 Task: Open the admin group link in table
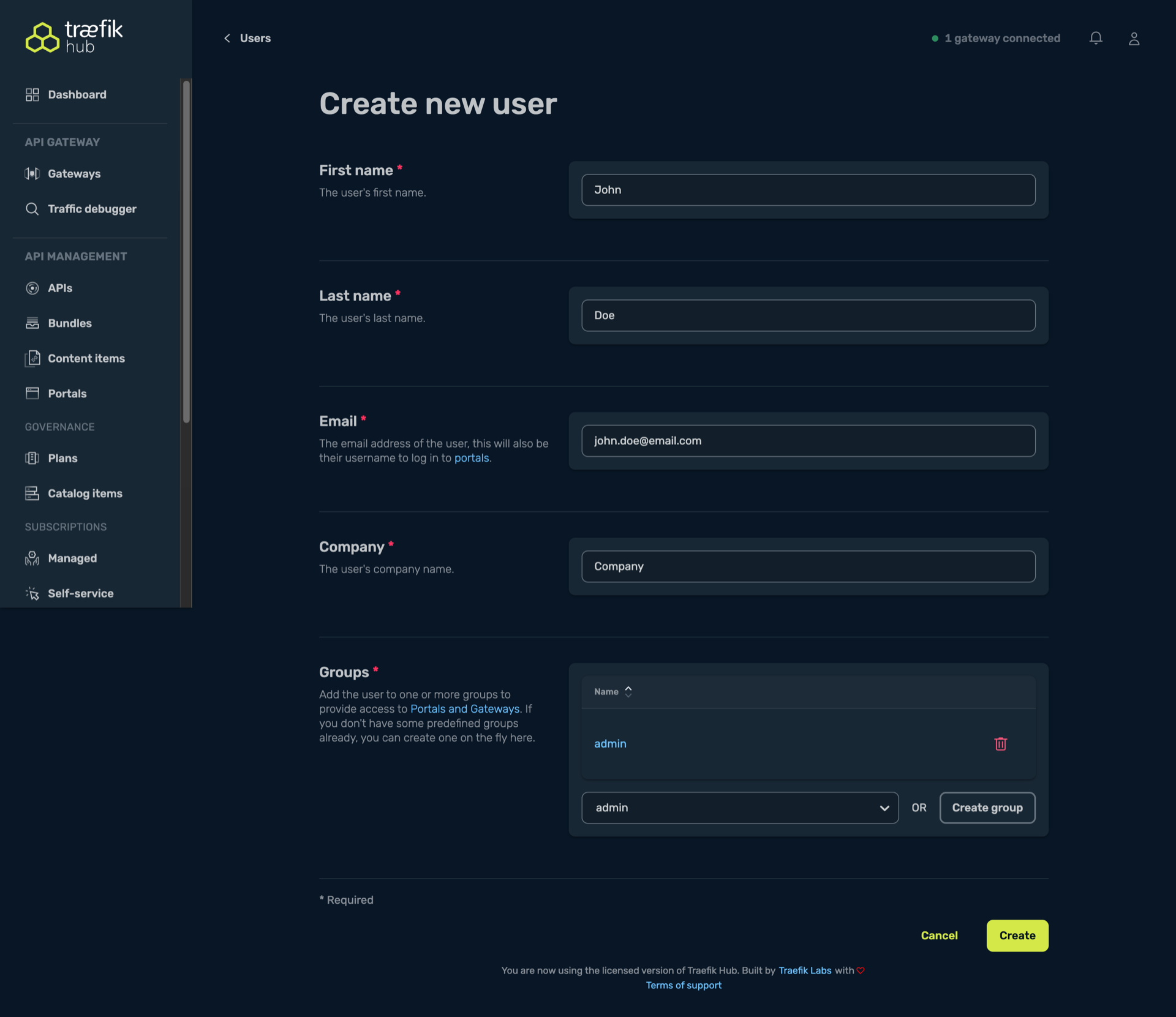pos(610,743)
